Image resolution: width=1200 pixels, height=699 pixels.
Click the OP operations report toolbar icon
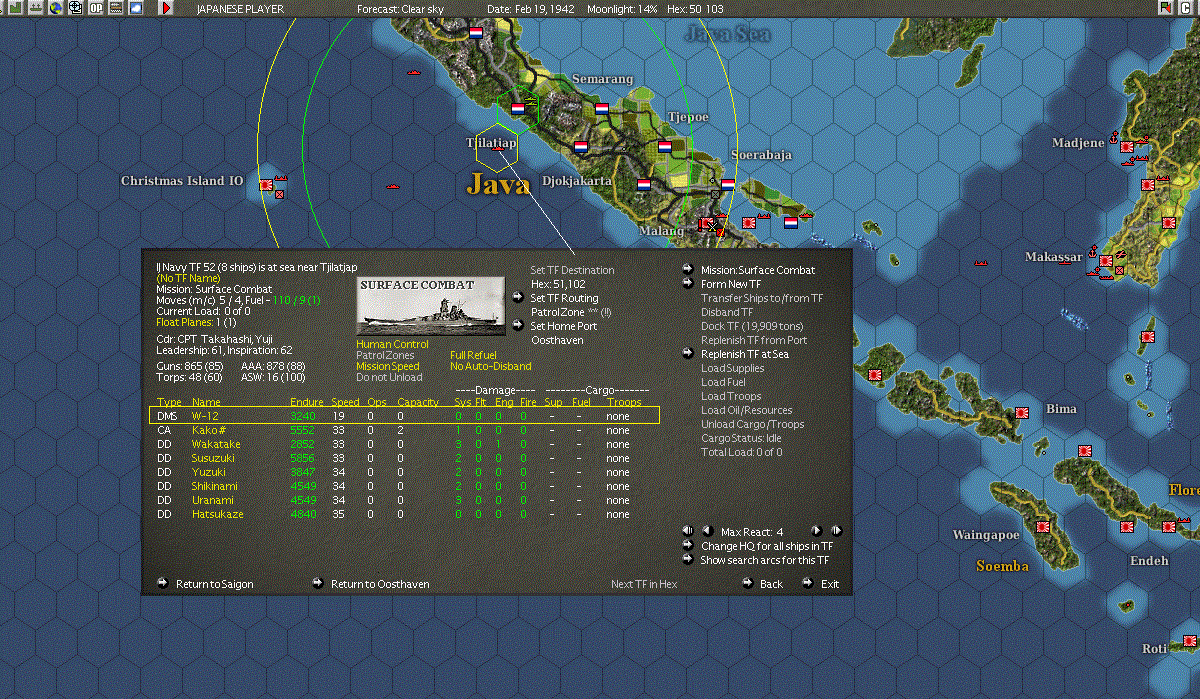click(96, 8)
